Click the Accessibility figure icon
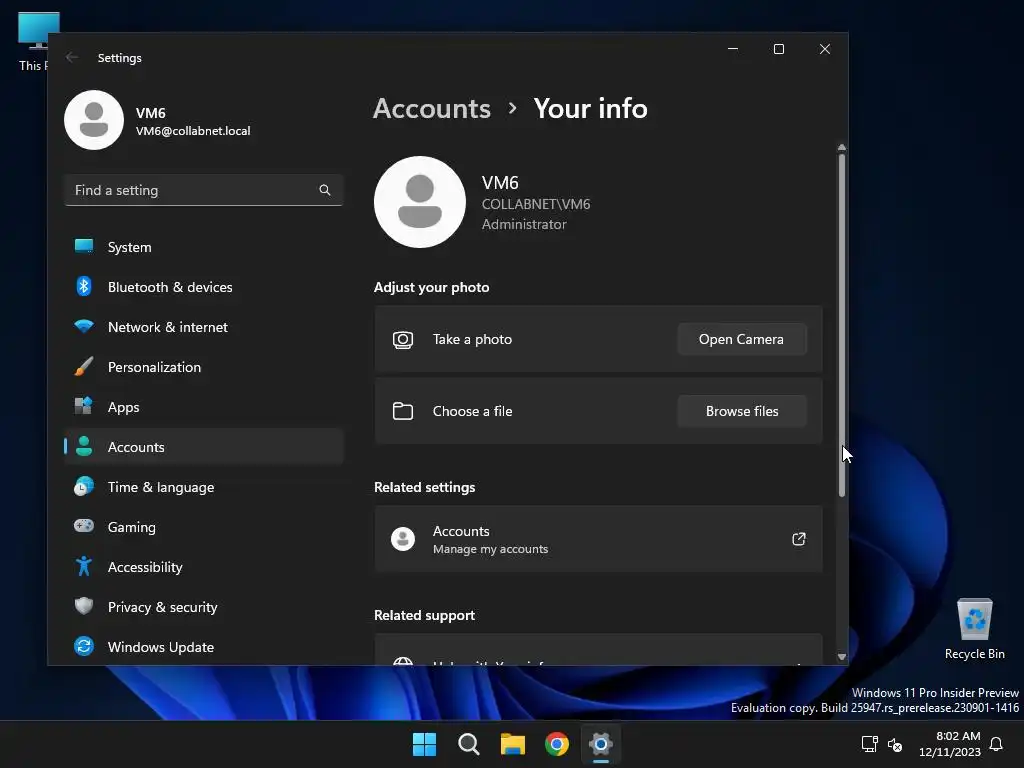 coord(84,566)
